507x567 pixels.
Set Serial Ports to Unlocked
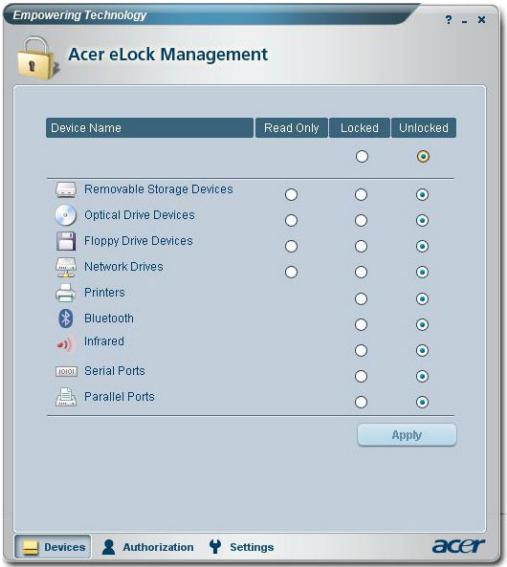422,376
